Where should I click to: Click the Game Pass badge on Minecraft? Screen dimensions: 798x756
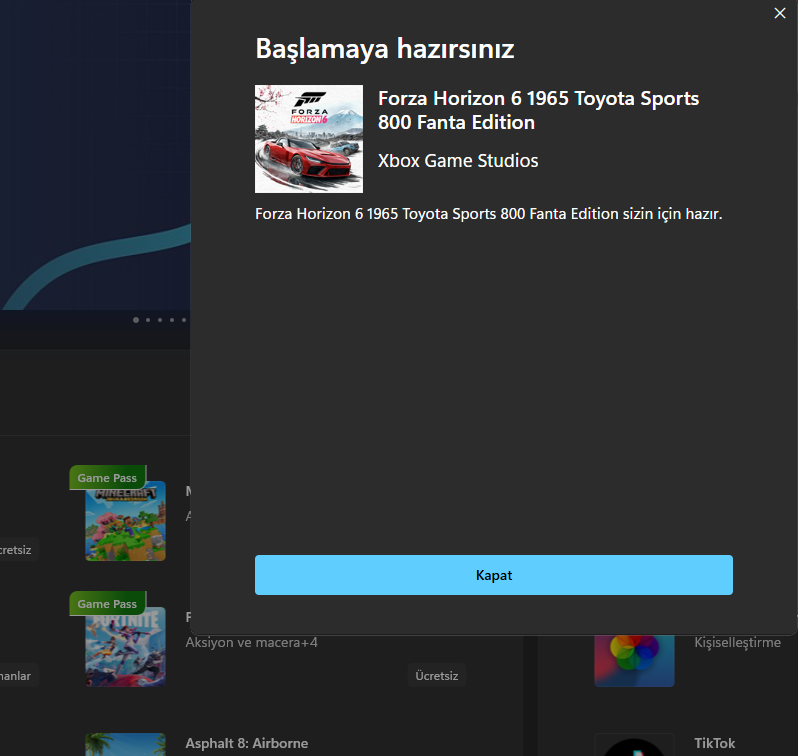pos(107,478)
